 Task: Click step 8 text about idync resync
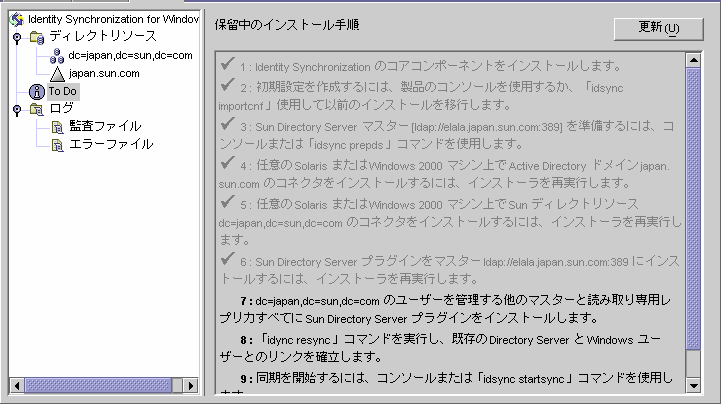440,348
